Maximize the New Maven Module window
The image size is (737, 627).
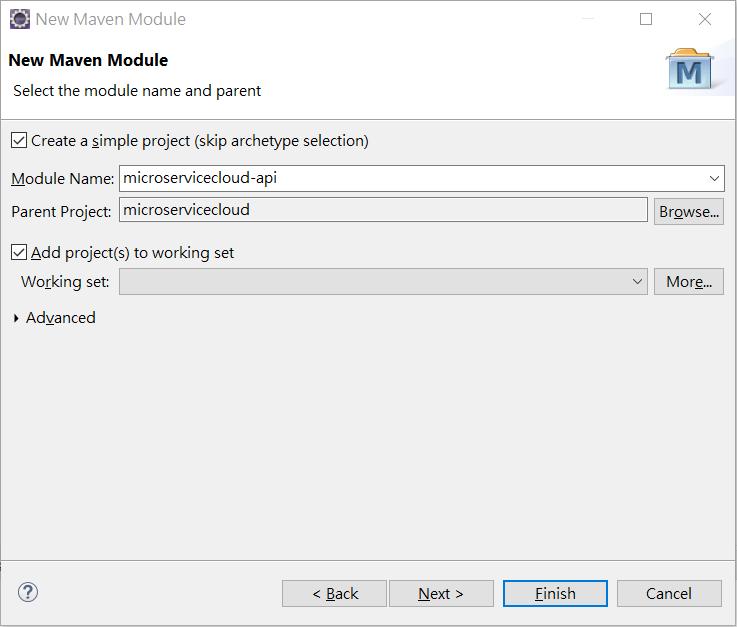tap(646, 19)
